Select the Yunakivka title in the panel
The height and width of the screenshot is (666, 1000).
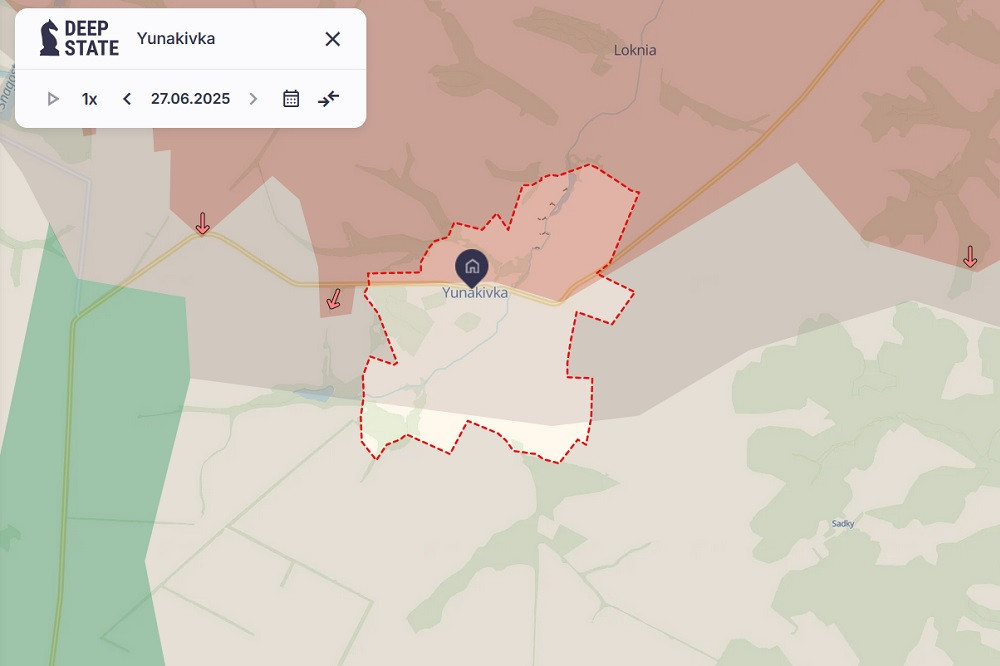176,39
